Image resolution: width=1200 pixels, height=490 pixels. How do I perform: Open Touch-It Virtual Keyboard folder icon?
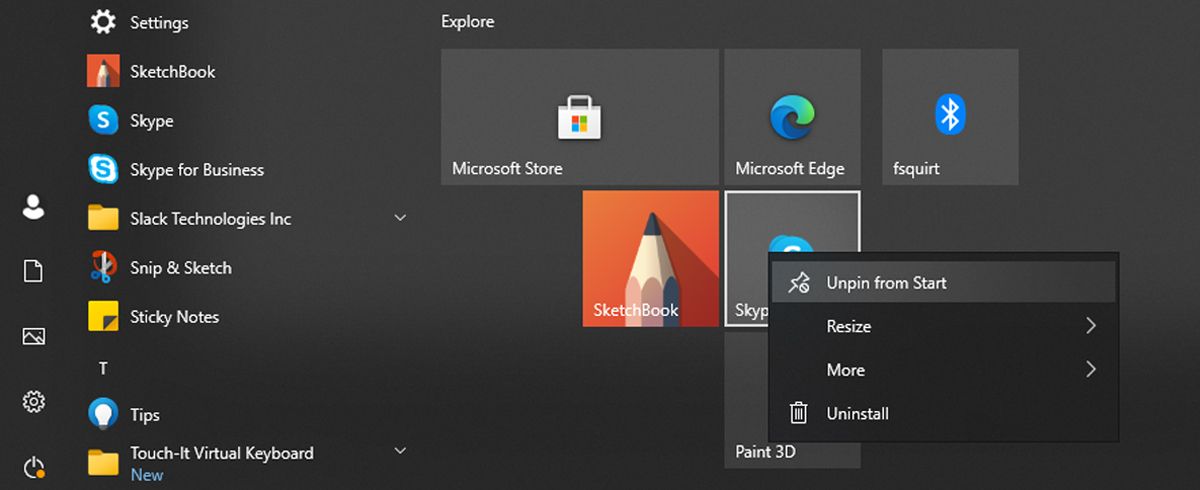point(103,462)
